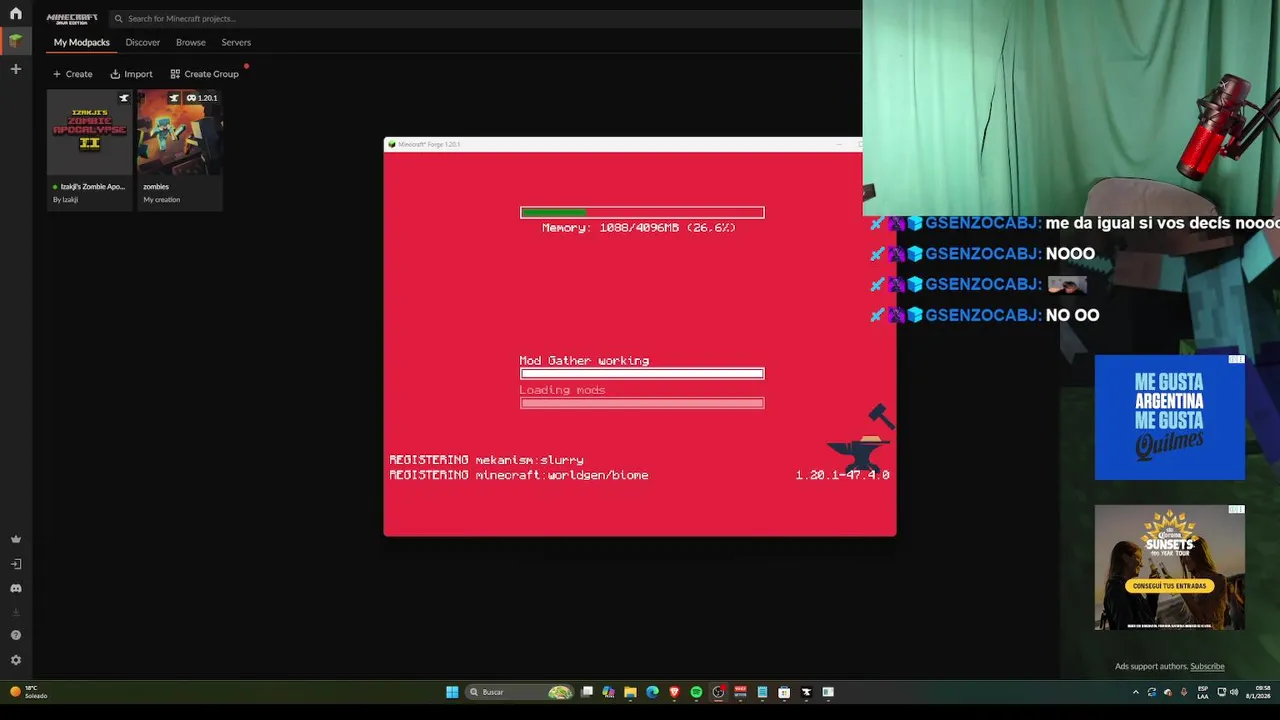
Task: Click the Loading mods progress bar
Action: [642, 403]
